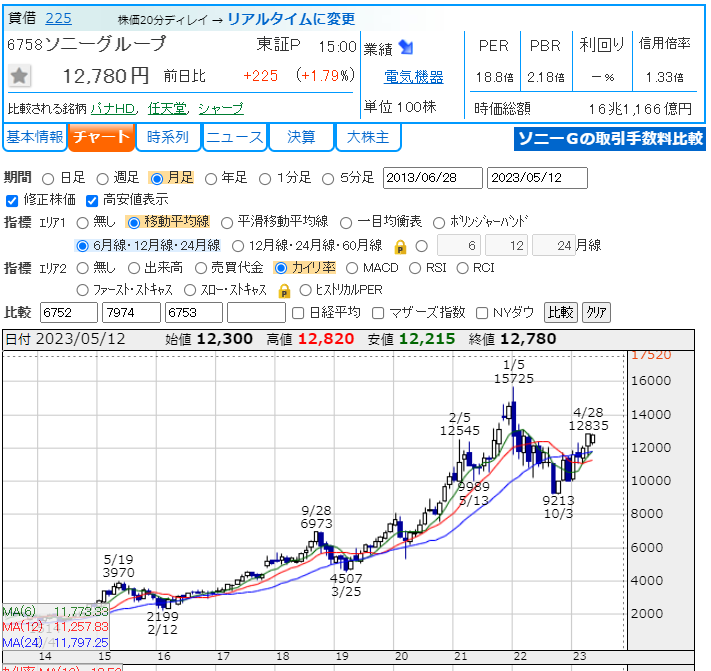The width and height of the screenshot is (711, 671).
Task: Open the 大株主 tab
Action: 368,137
